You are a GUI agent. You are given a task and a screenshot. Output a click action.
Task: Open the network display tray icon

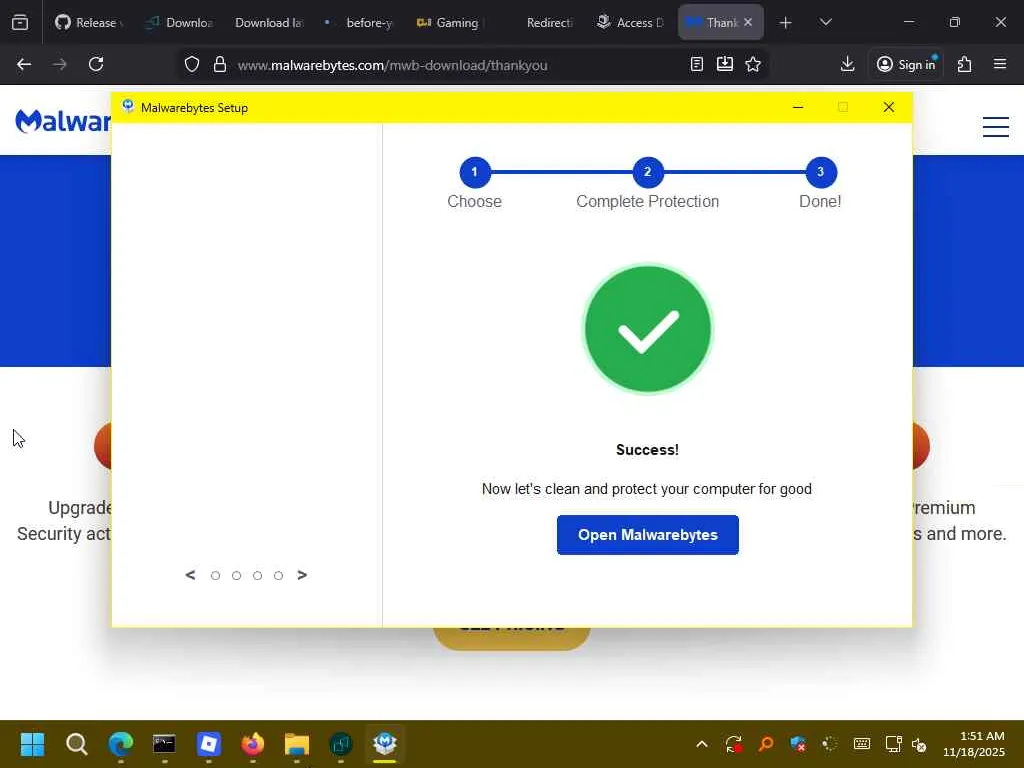pos(893,744)
